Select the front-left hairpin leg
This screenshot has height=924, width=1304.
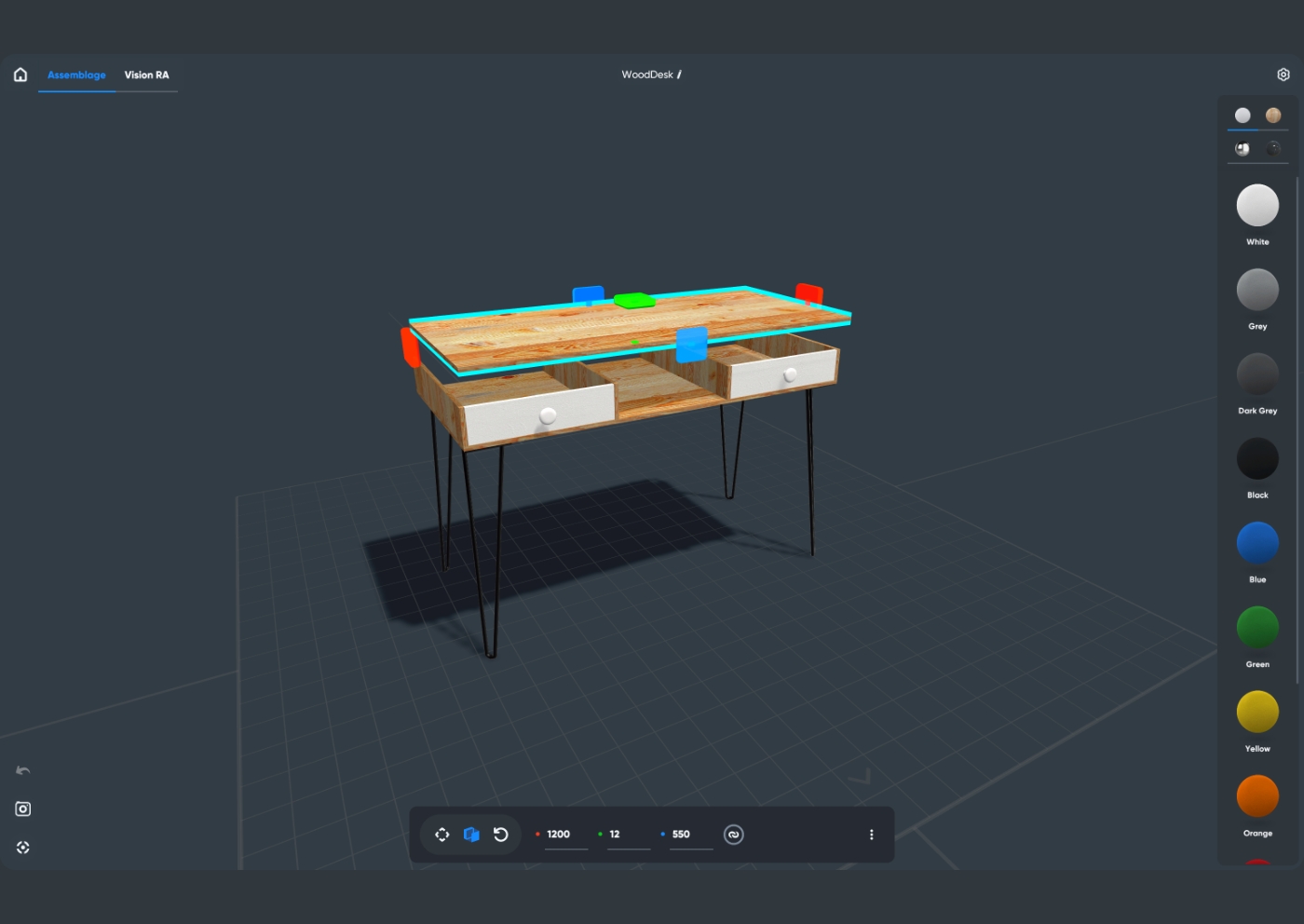coord(482,551)
